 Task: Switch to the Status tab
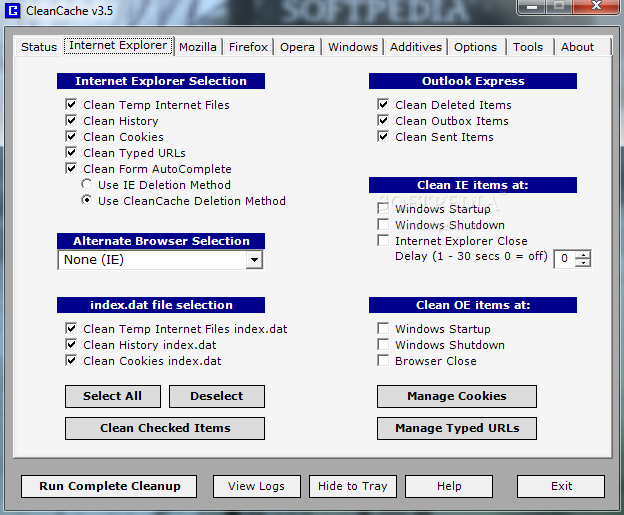click(x=39, y=47)
